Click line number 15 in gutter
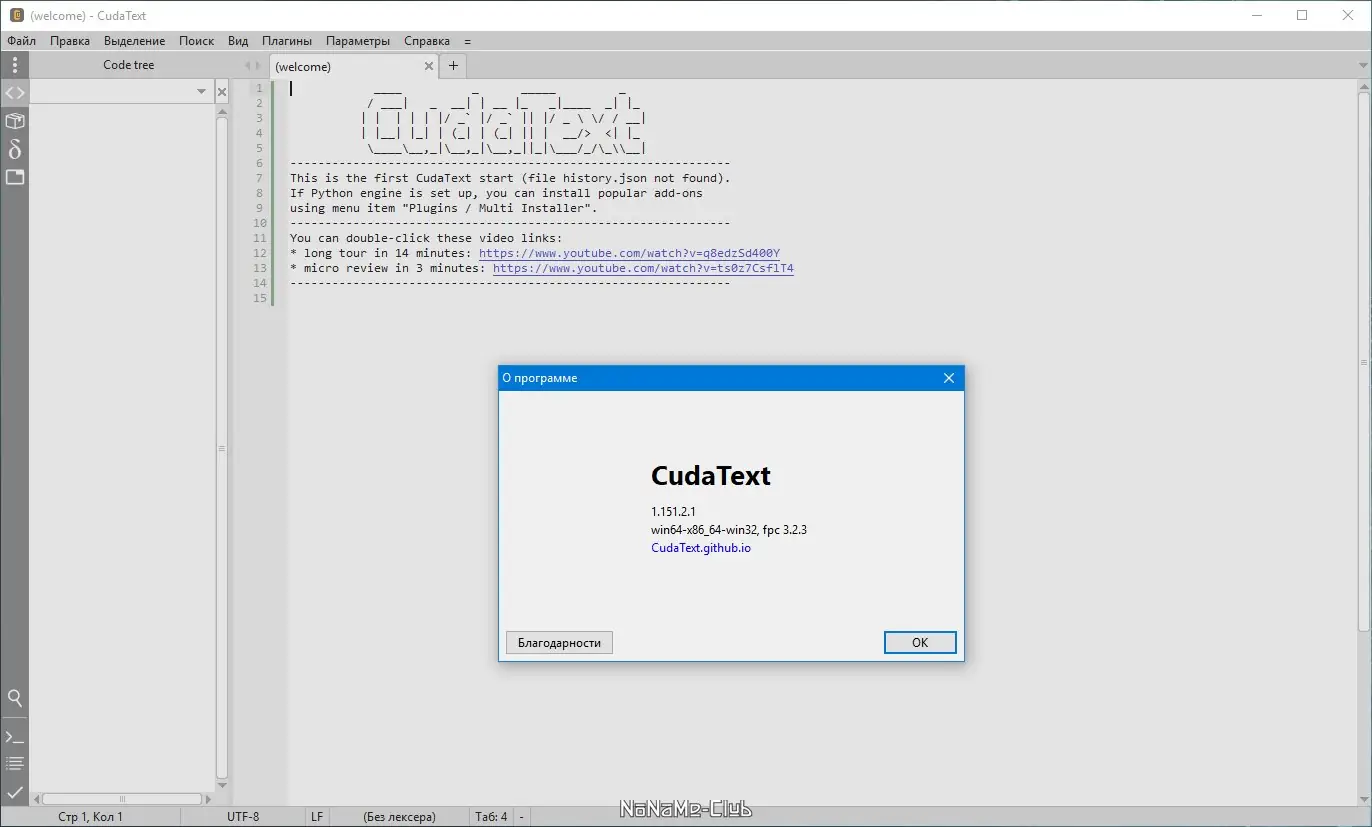This screenshot has width=1372, height=827. [x=260, y=298]
